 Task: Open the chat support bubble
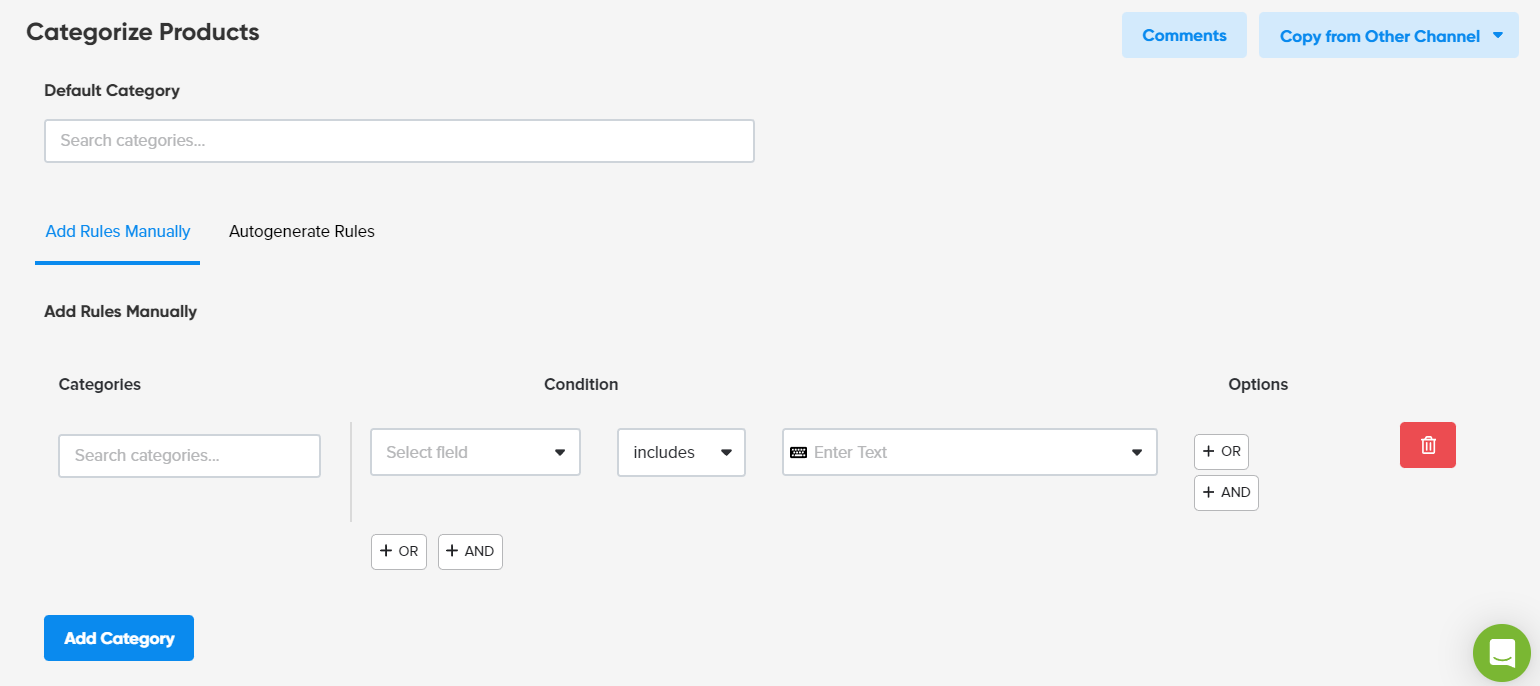coord(1501,653)
